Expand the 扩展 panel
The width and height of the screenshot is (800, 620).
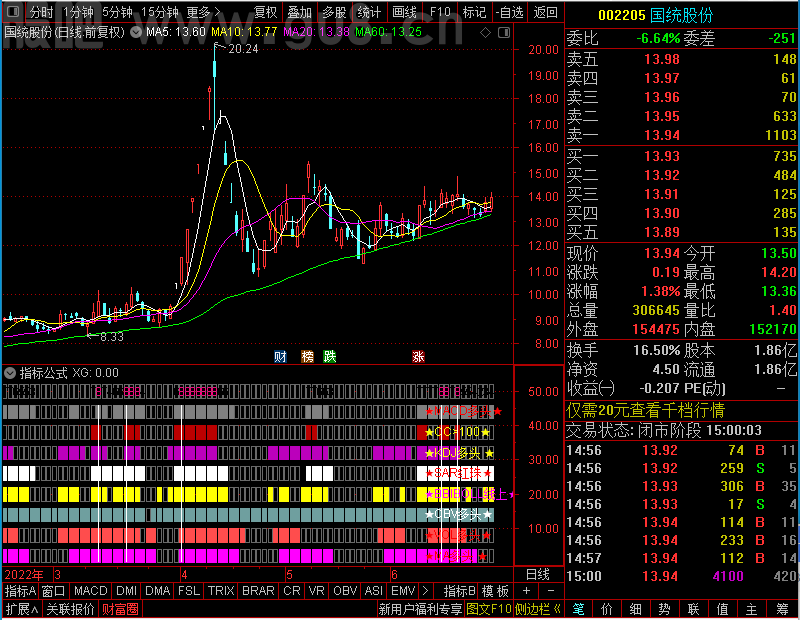(x=22, y=609)
